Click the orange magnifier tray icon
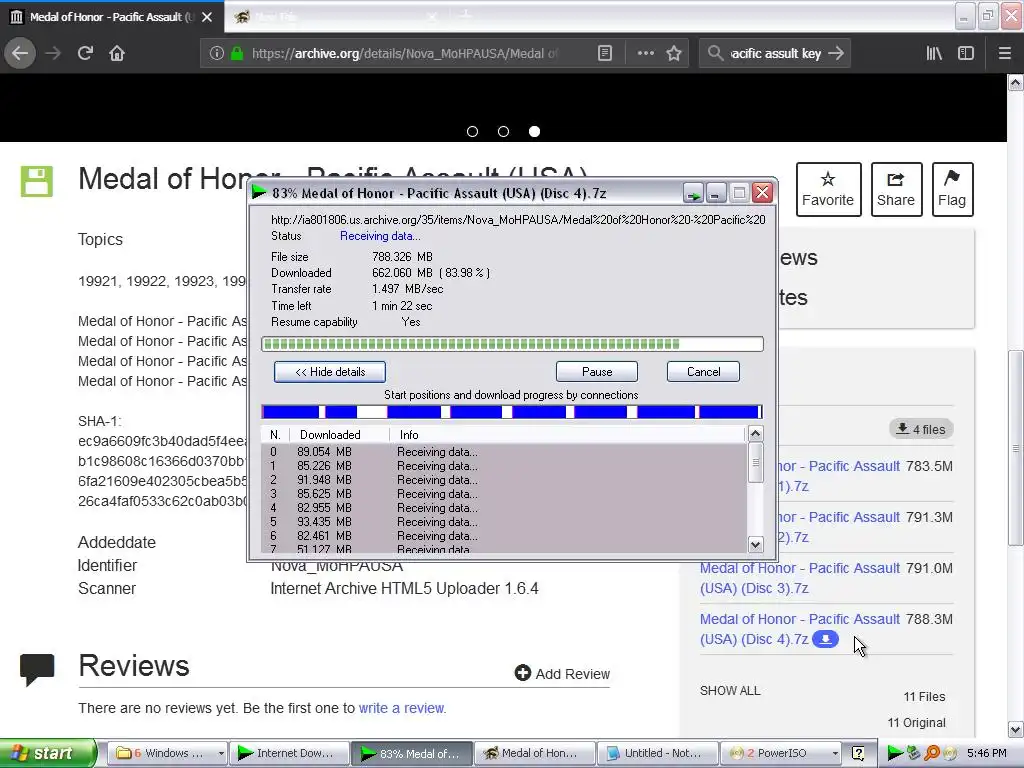Viewport: 1024px width, 768px height. [x=932, y=753]
